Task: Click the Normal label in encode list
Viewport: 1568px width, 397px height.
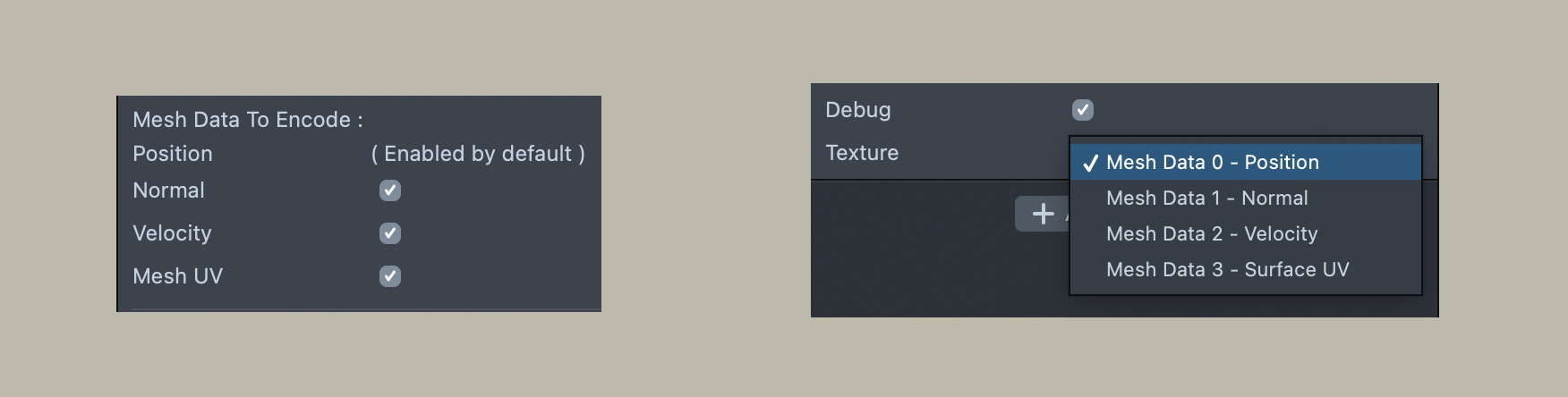Action: point(168,190)
